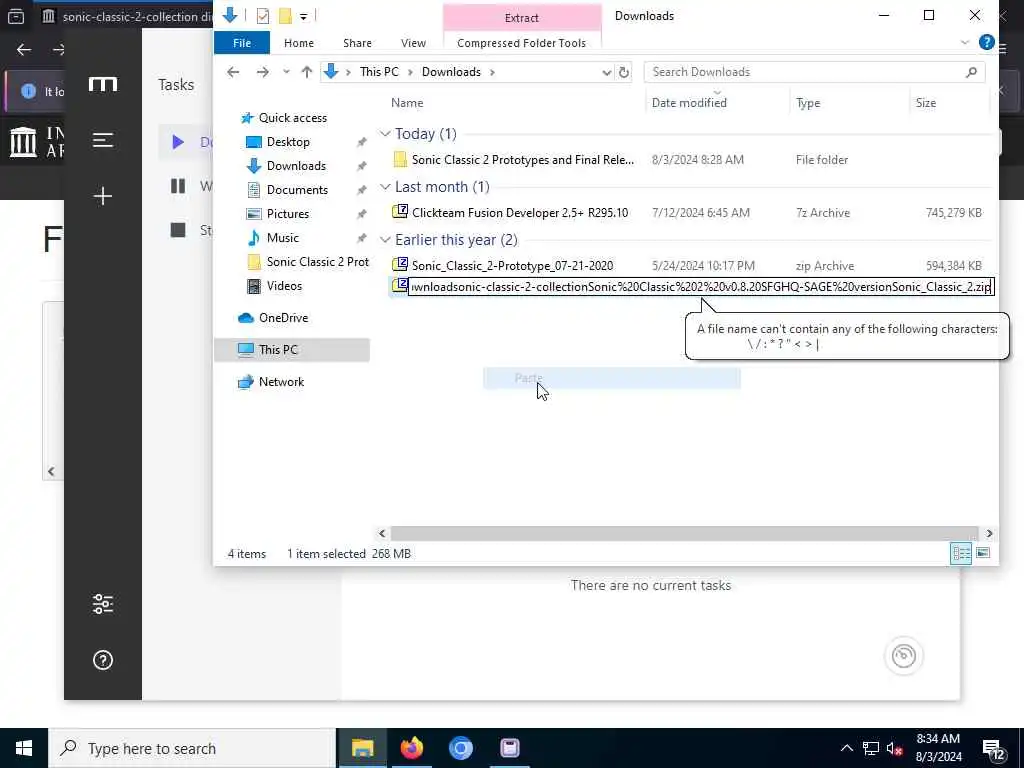The height and width of the screenshot is (768, 1024).
Task: Open the Compressed Folder Tools tab
Action: [x=521, y=43]
